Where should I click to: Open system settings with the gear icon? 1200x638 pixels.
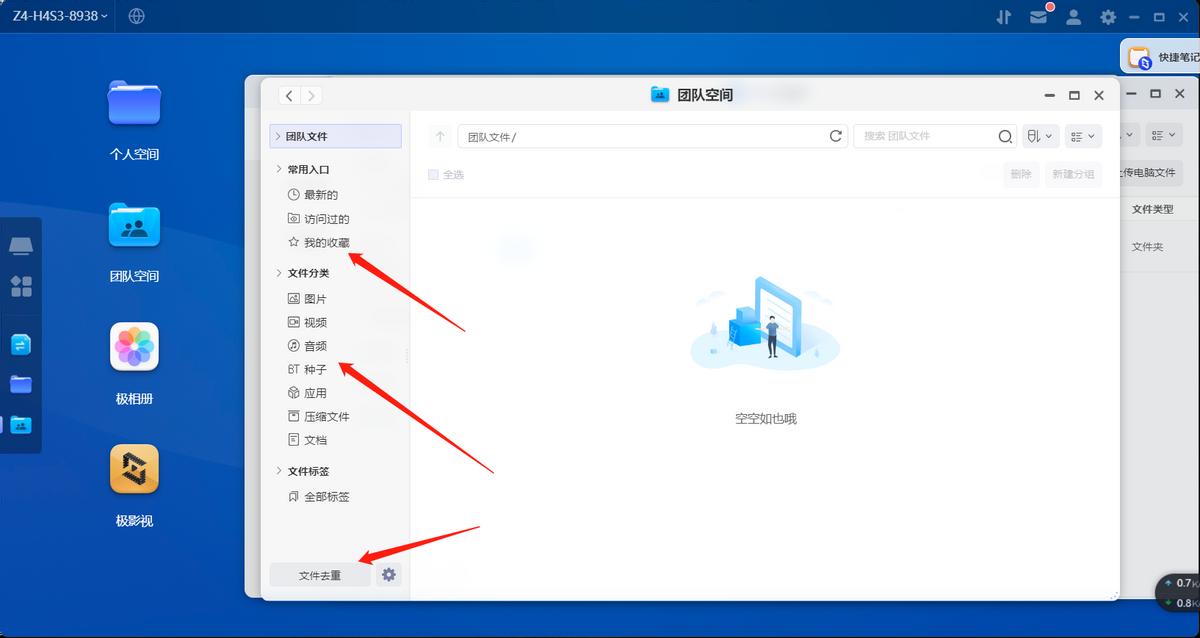[x=1107, y=16]
